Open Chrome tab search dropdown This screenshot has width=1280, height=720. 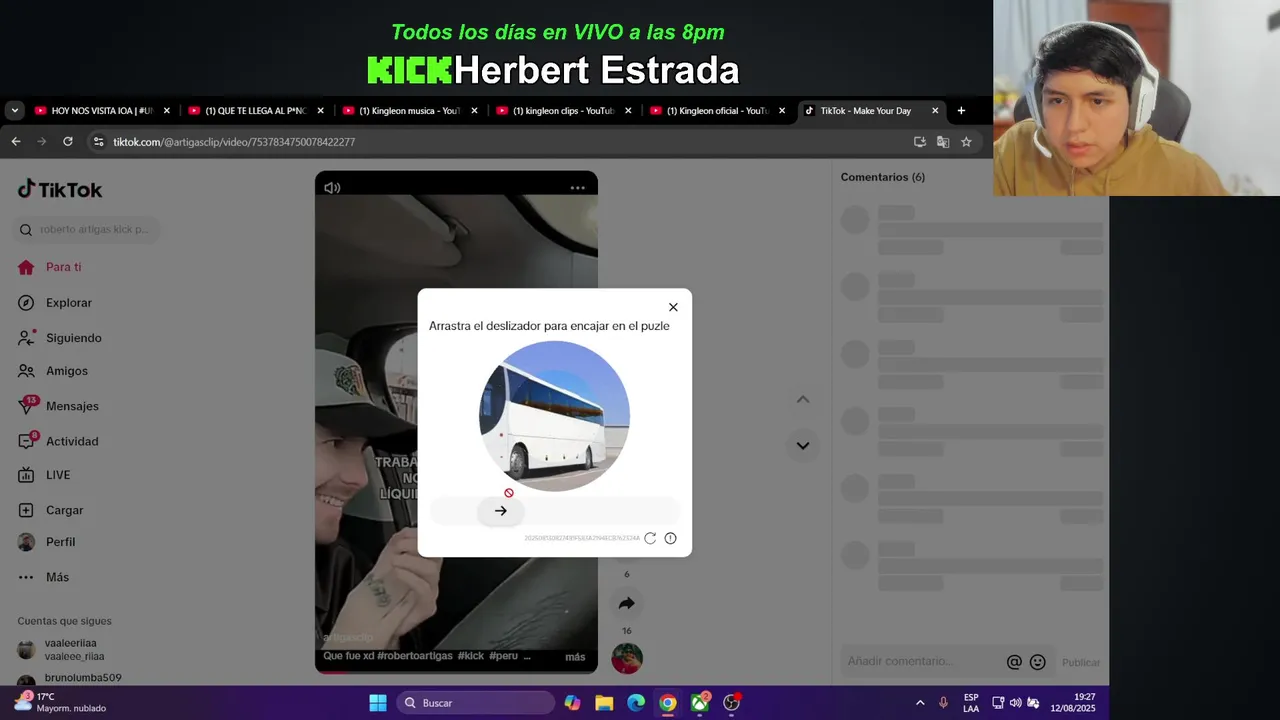(x=14, y=111)
